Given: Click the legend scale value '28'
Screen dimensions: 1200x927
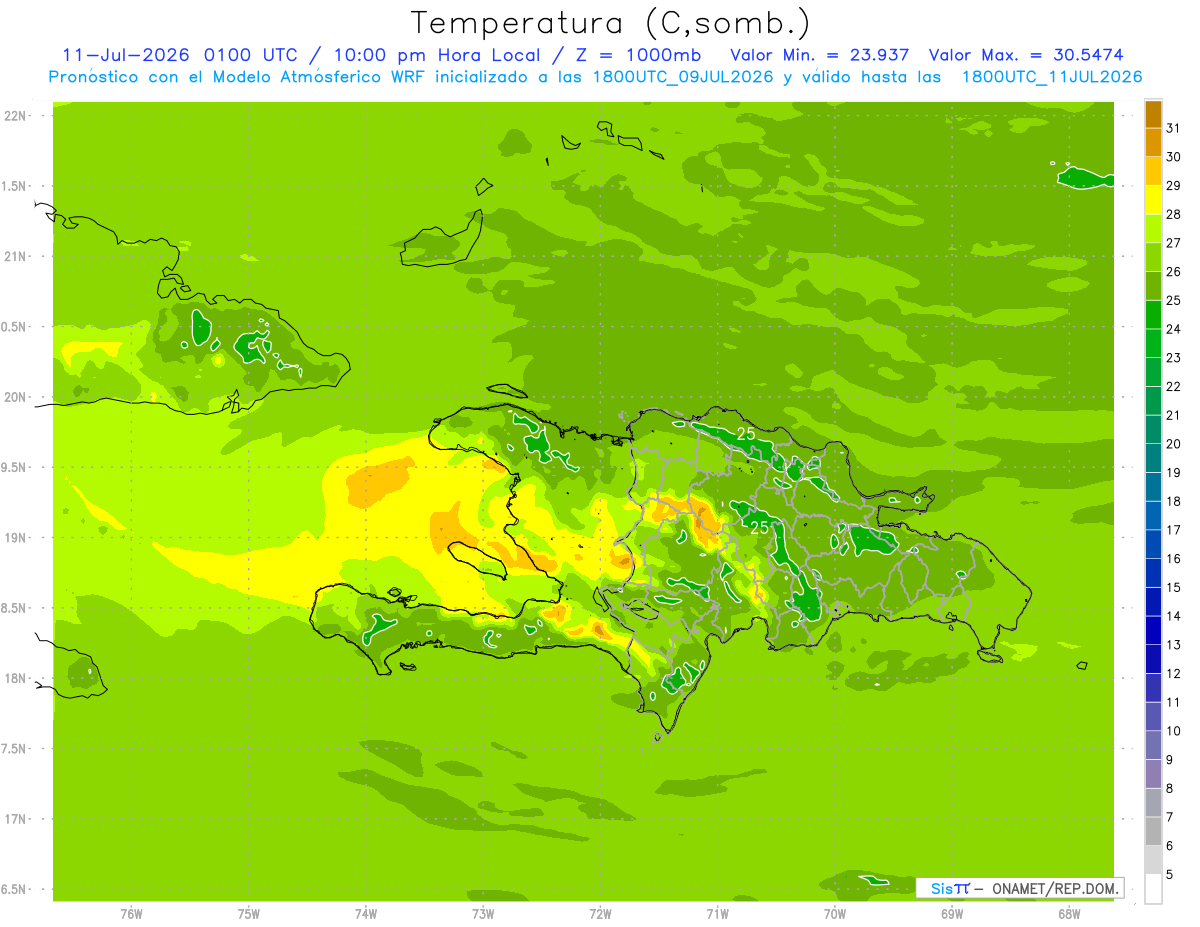Looking at the screenshot, I should pos(1174,214).
